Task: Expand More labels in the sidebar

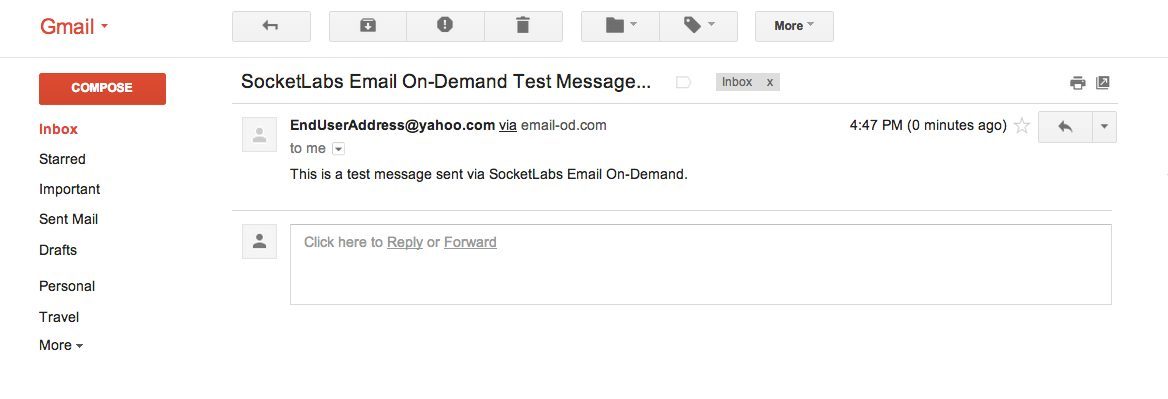Action: coord(61,345)
